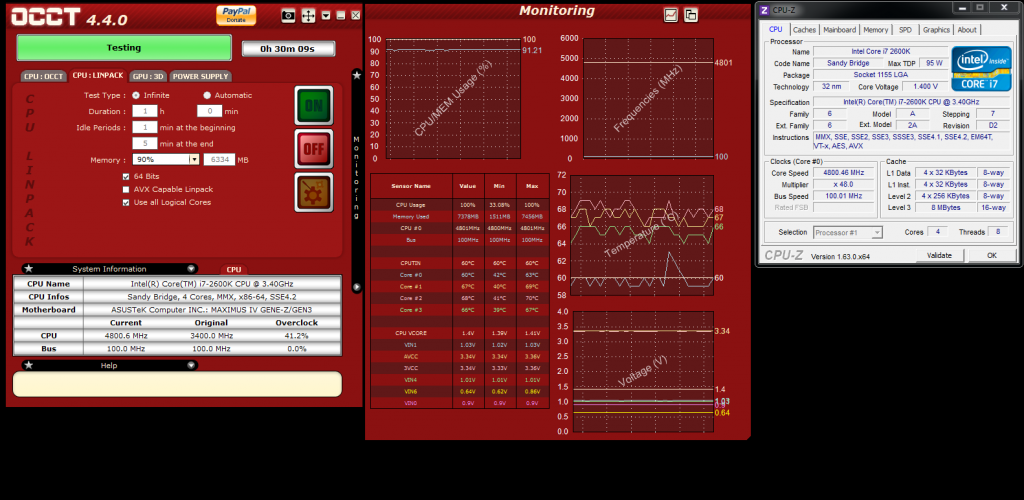This screenshot has width=1024, height=500.
Task: Click the Frequencies (MHz) graph
Action: coord(648,98)
